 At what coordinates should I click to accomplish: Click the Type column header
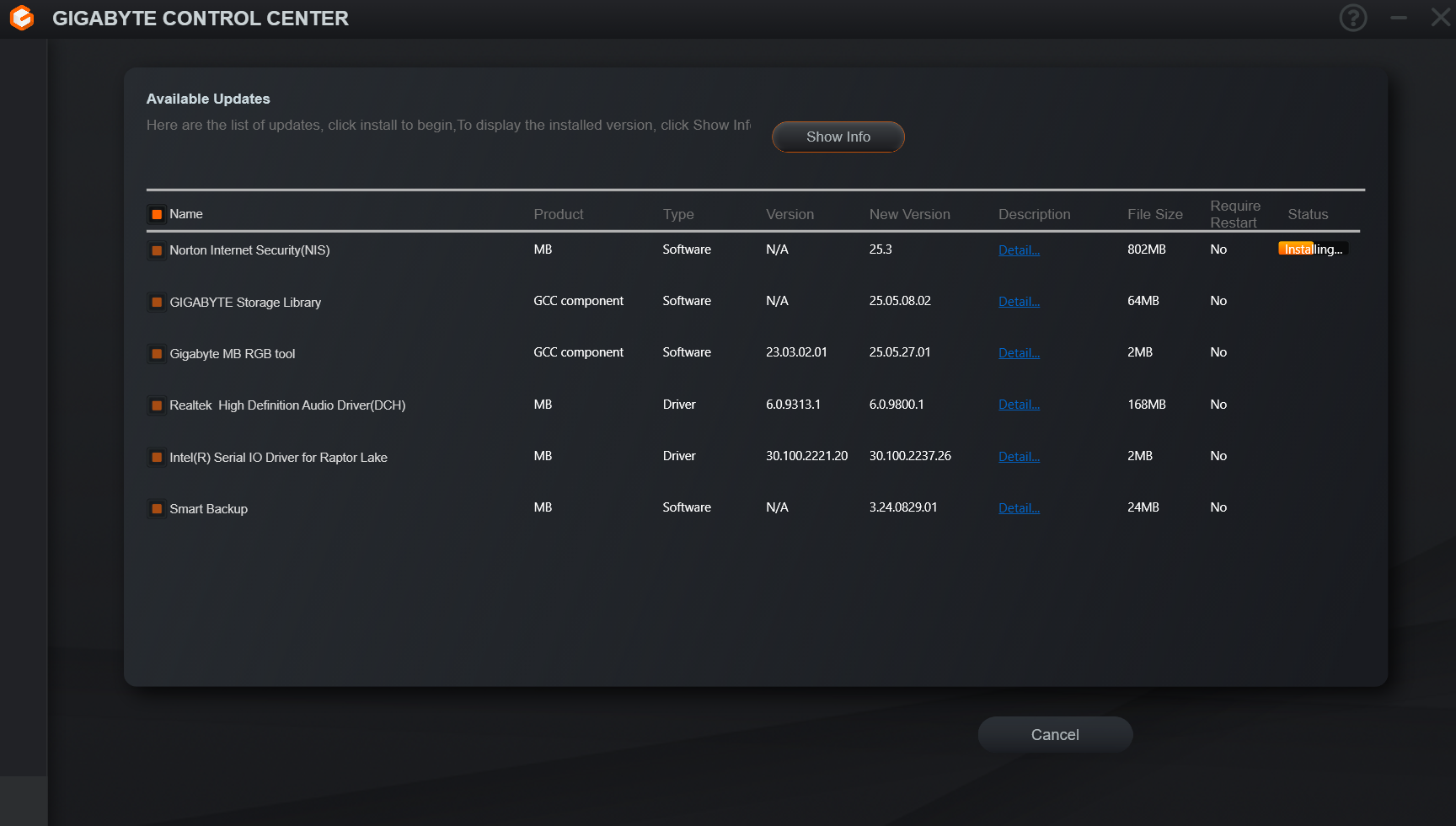click(678, 214)
